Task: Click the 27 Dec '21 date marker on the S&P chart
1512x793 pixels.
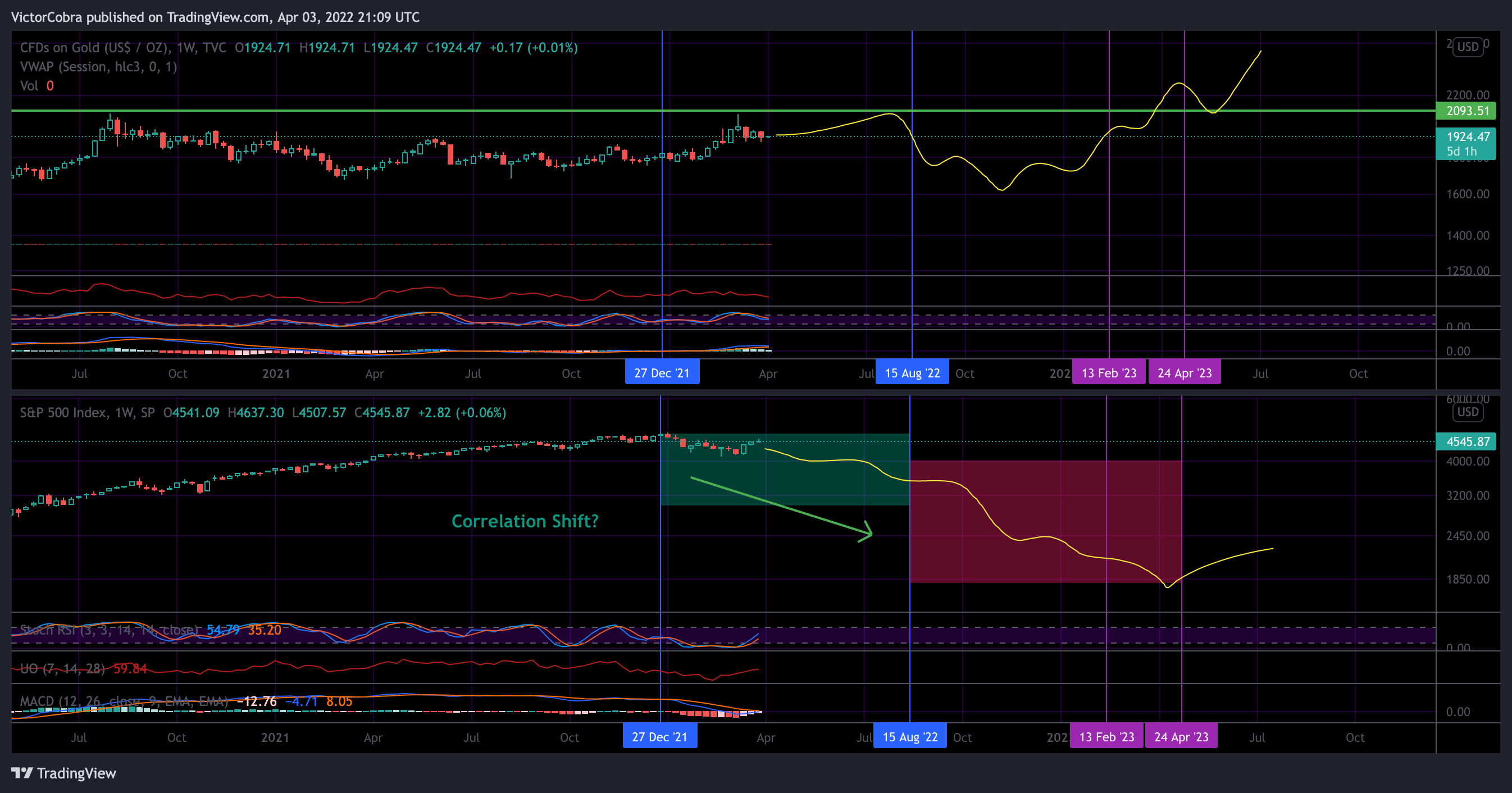Action: click(x=660, y=737)
